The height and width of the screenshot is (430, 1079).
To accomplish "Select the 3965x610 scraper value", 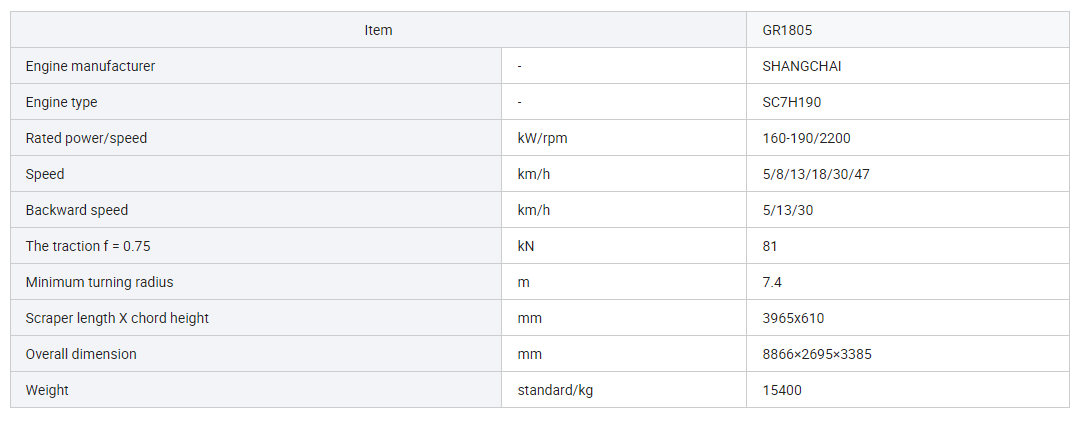I will [x=793, y=318].
